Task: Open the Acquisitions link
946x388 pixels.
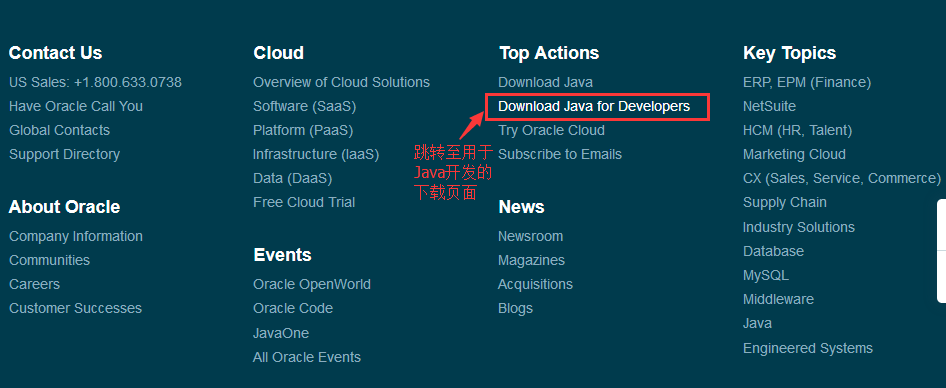Action: [535, 284]
